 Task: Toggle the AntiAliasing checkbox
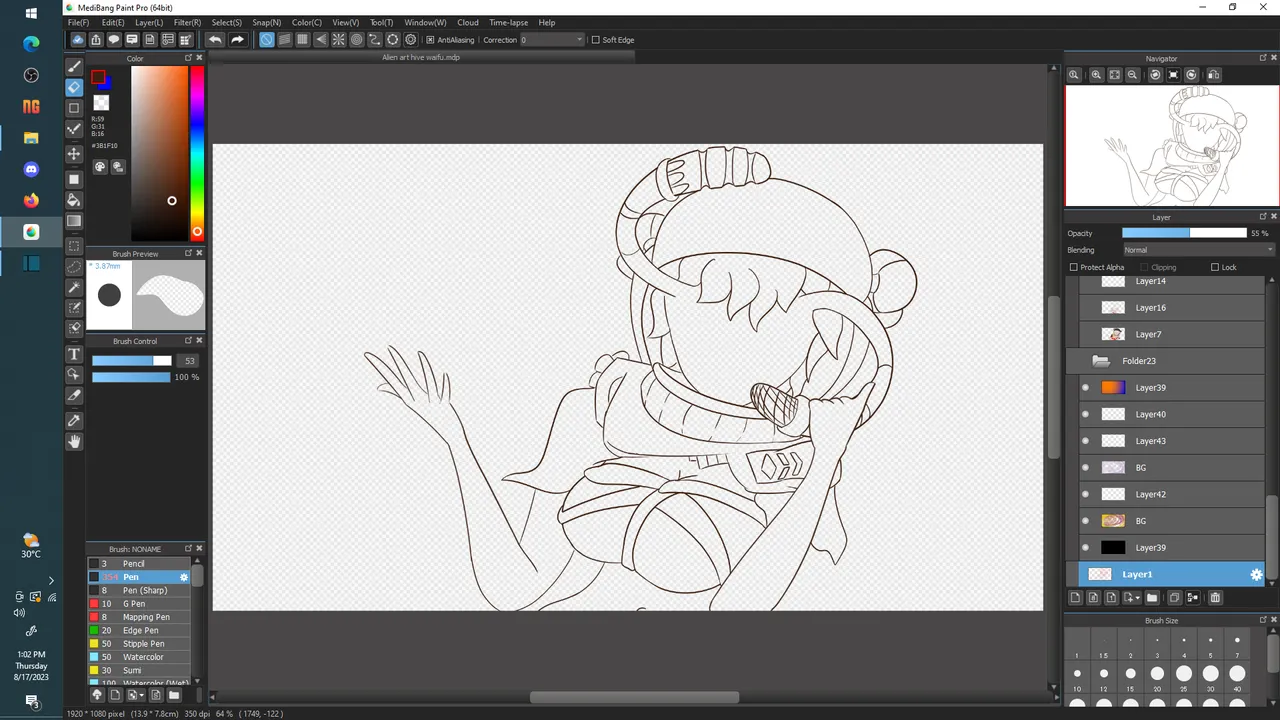(x=430, y=40)
